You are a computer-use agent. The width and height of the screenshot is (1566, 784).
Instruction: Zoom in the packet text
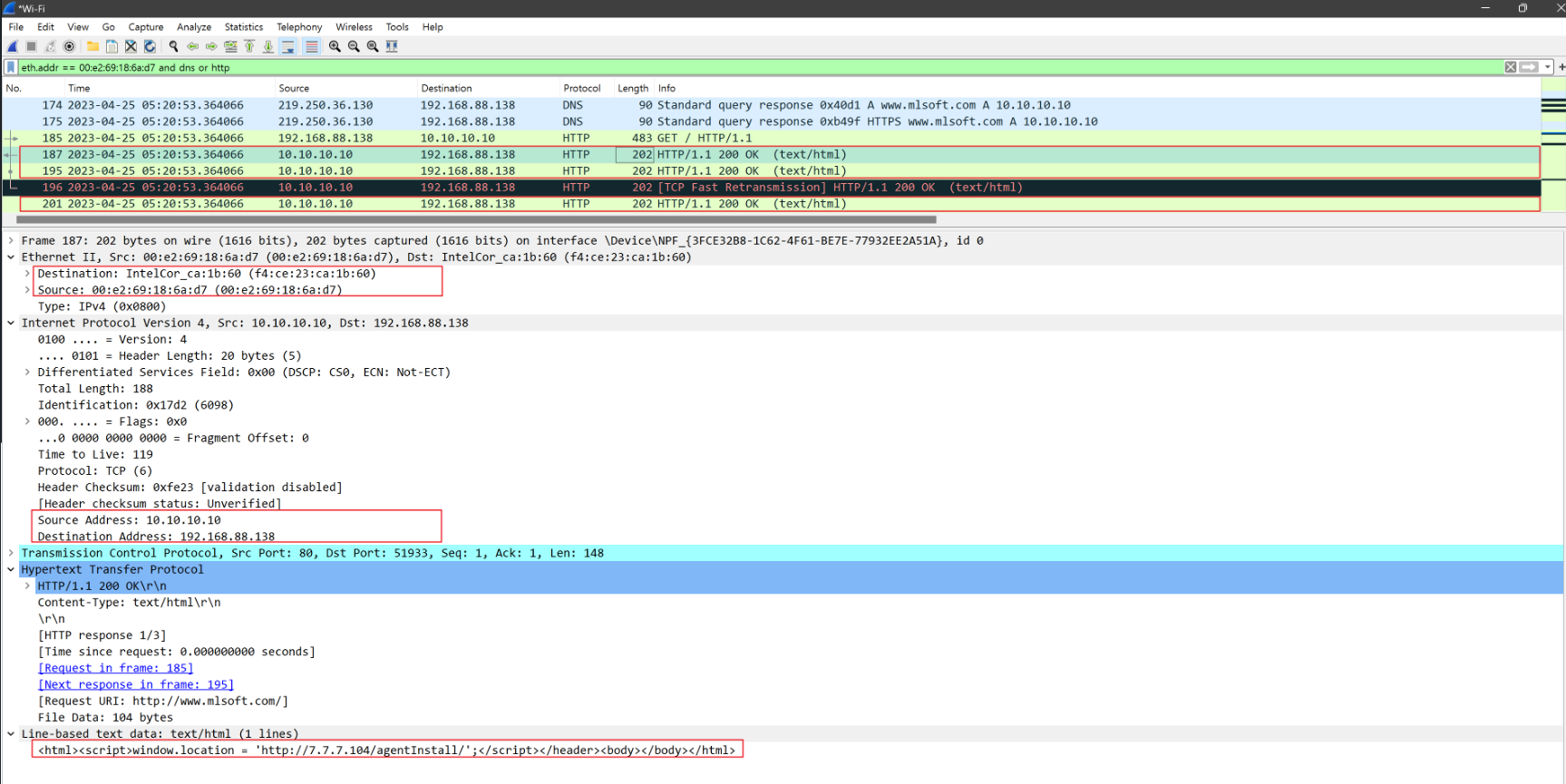tap(335, 46)
